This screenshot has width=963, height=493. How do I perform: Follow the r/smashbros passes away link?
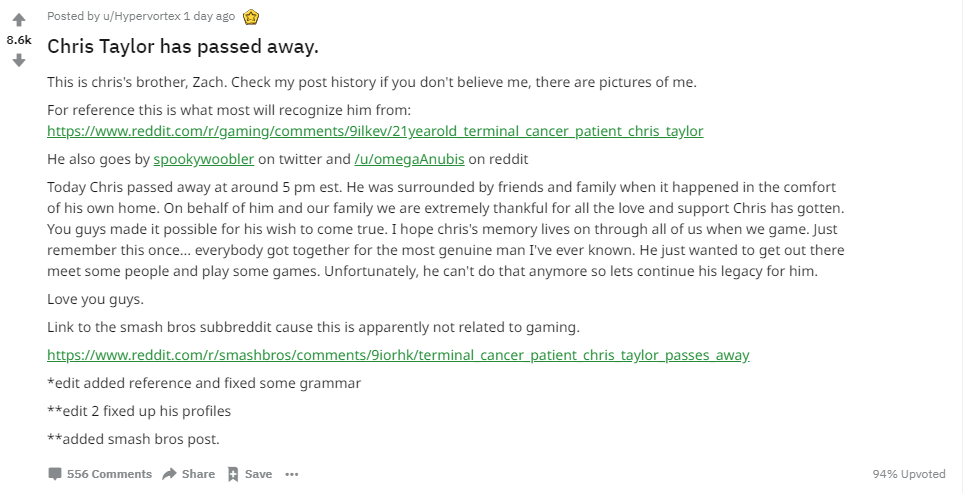(x=398, y=355)
